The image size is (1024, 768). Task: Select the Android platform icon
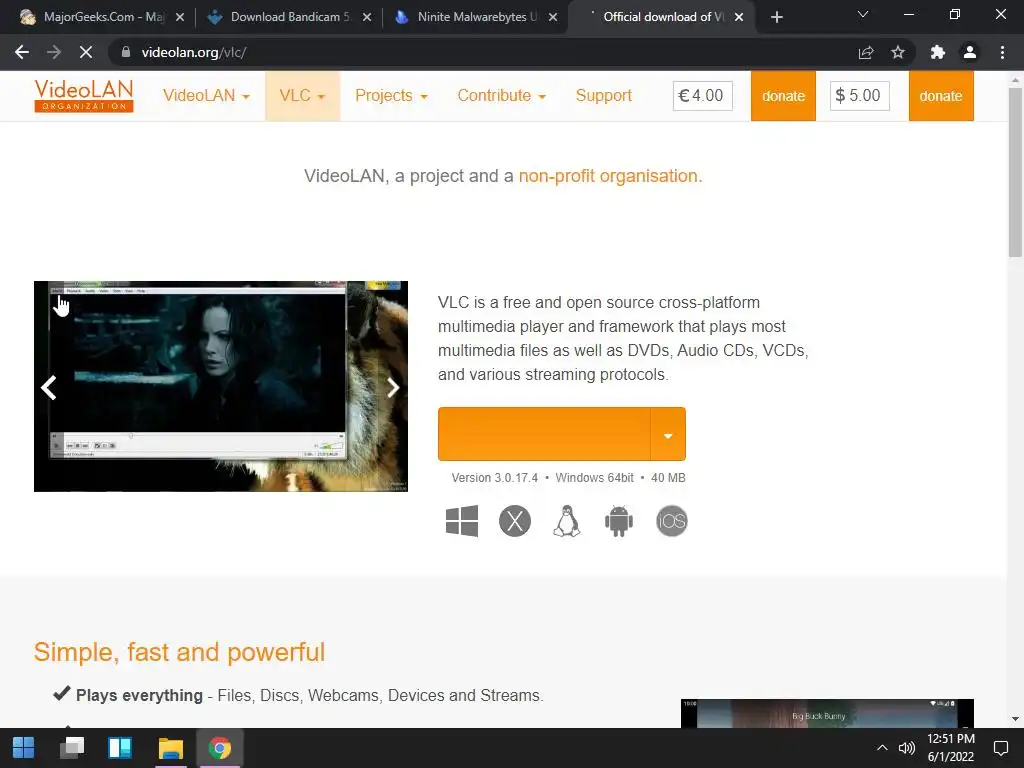(619, 521)
